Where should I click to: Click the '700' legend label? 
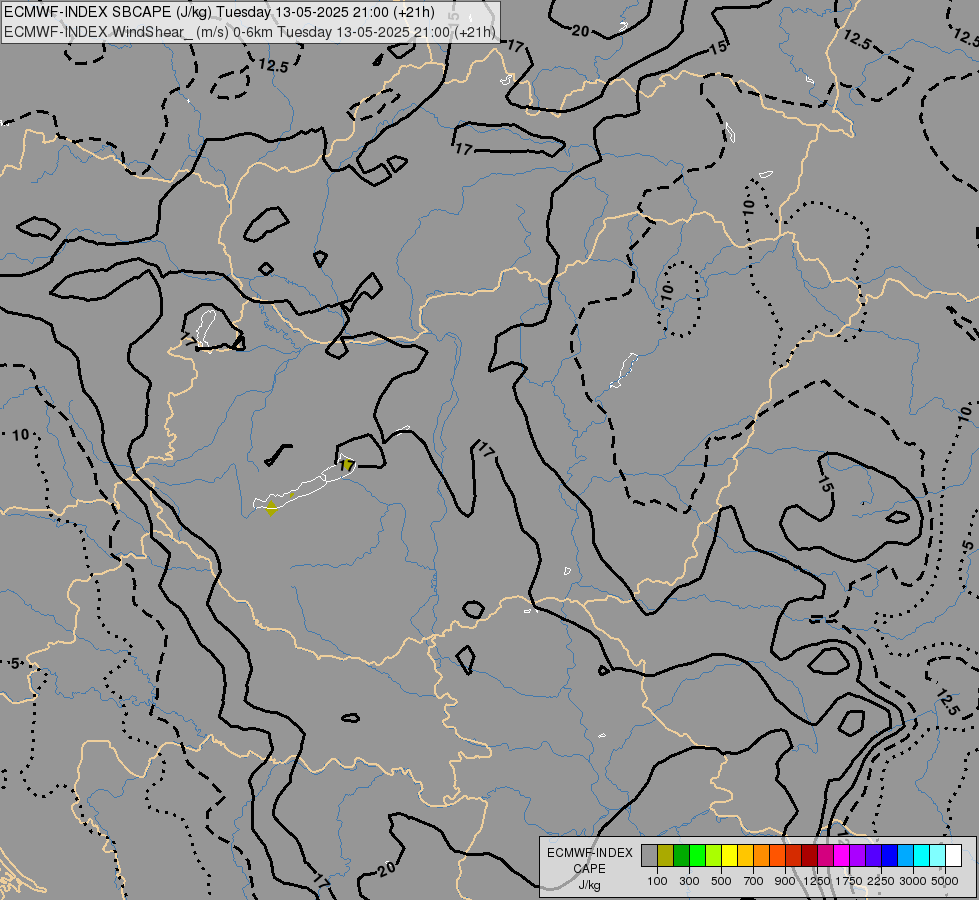tap(754, 881)
